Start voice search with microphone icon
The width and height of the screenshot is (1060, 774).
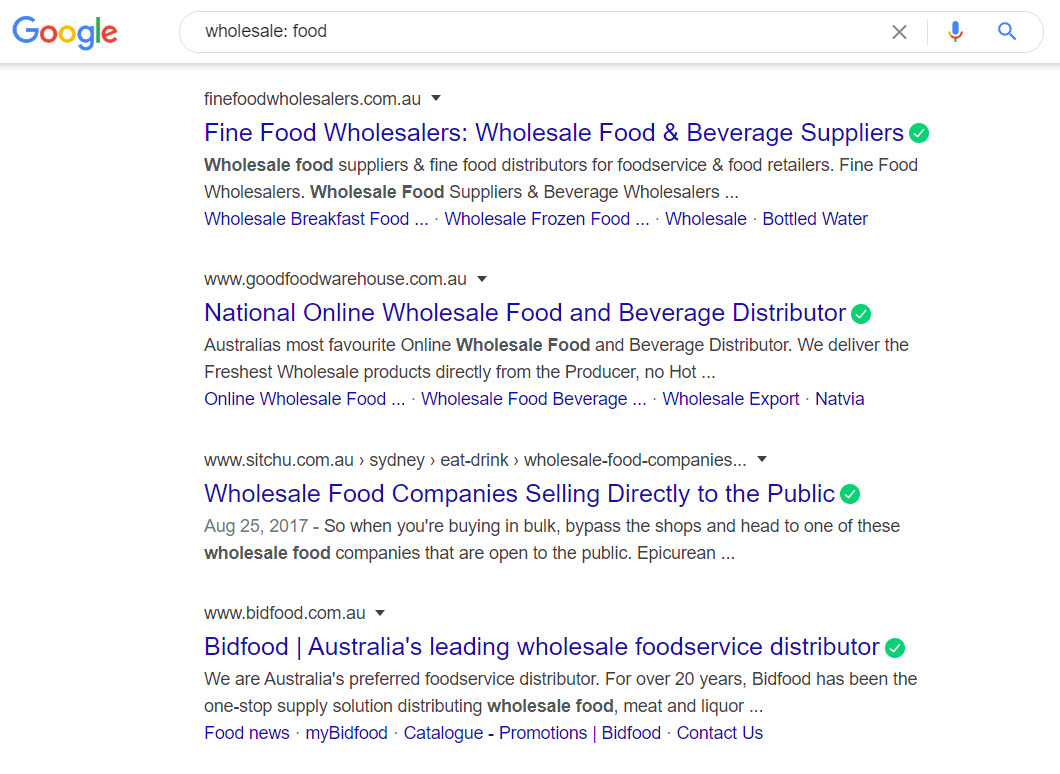pyautogui.click(x=955, y=31)
